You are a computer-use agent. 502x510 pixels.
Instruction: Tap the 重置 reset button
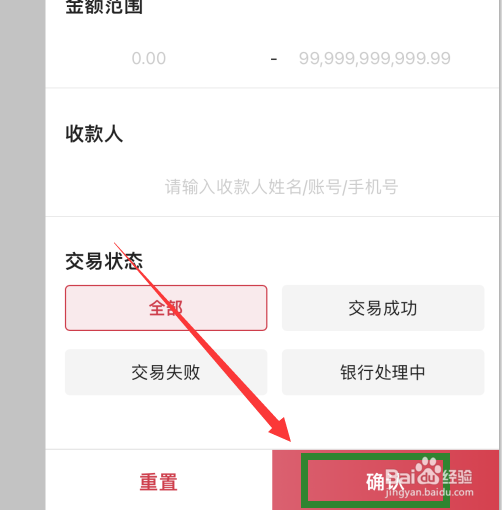click(159, 482)
